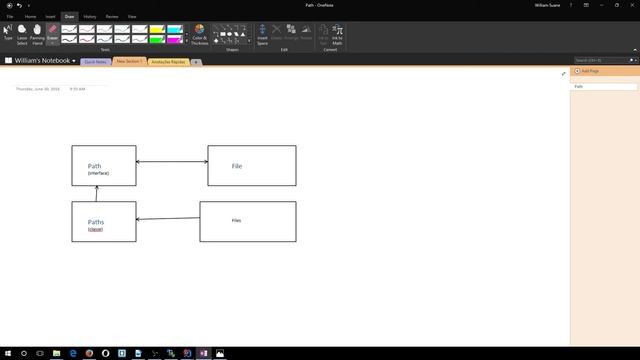
Task: Click the Eraser tool icon
Action: click(52, 29)
